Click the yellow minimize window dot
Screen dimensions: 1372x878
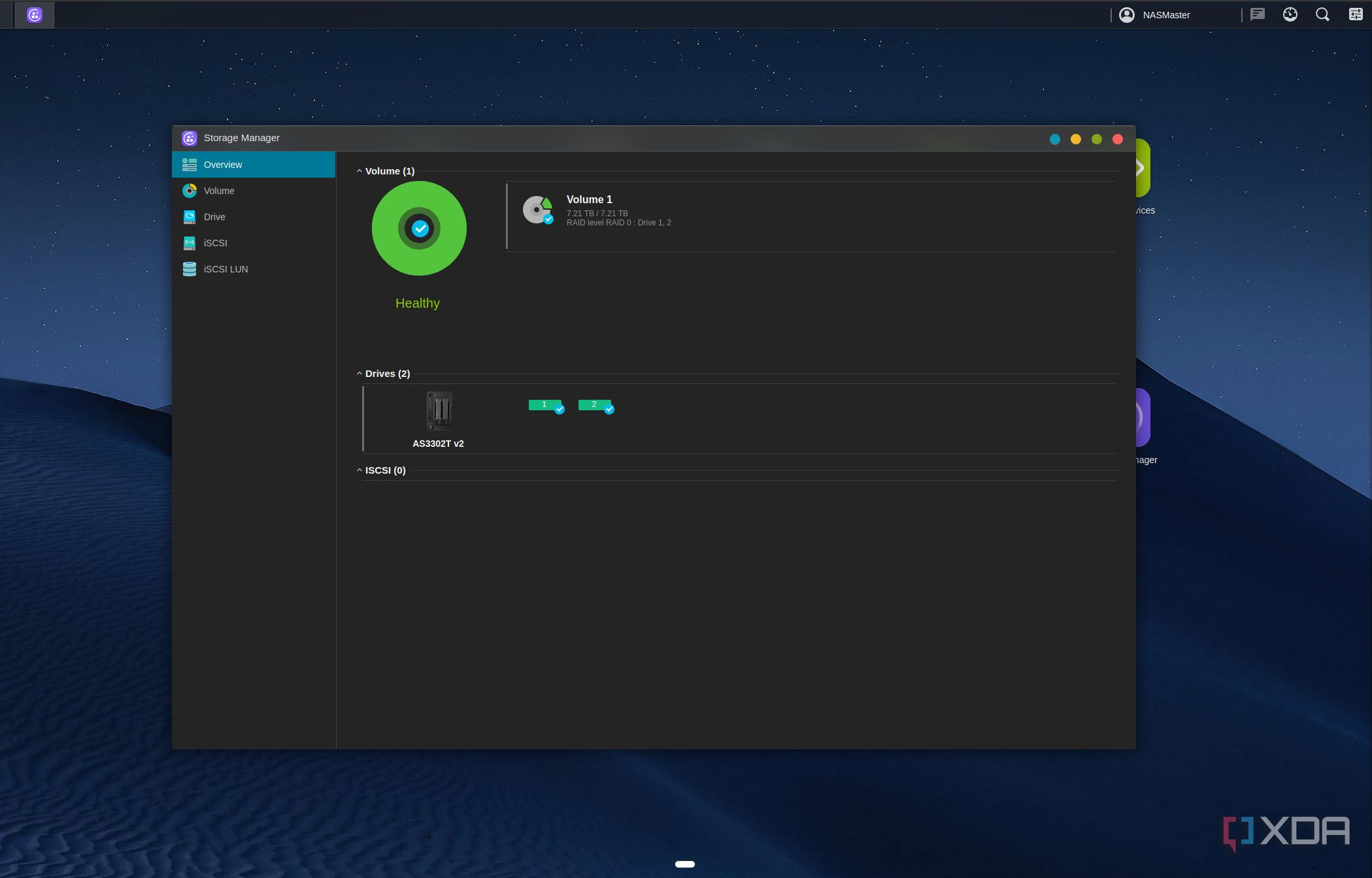coord(1076,139)
